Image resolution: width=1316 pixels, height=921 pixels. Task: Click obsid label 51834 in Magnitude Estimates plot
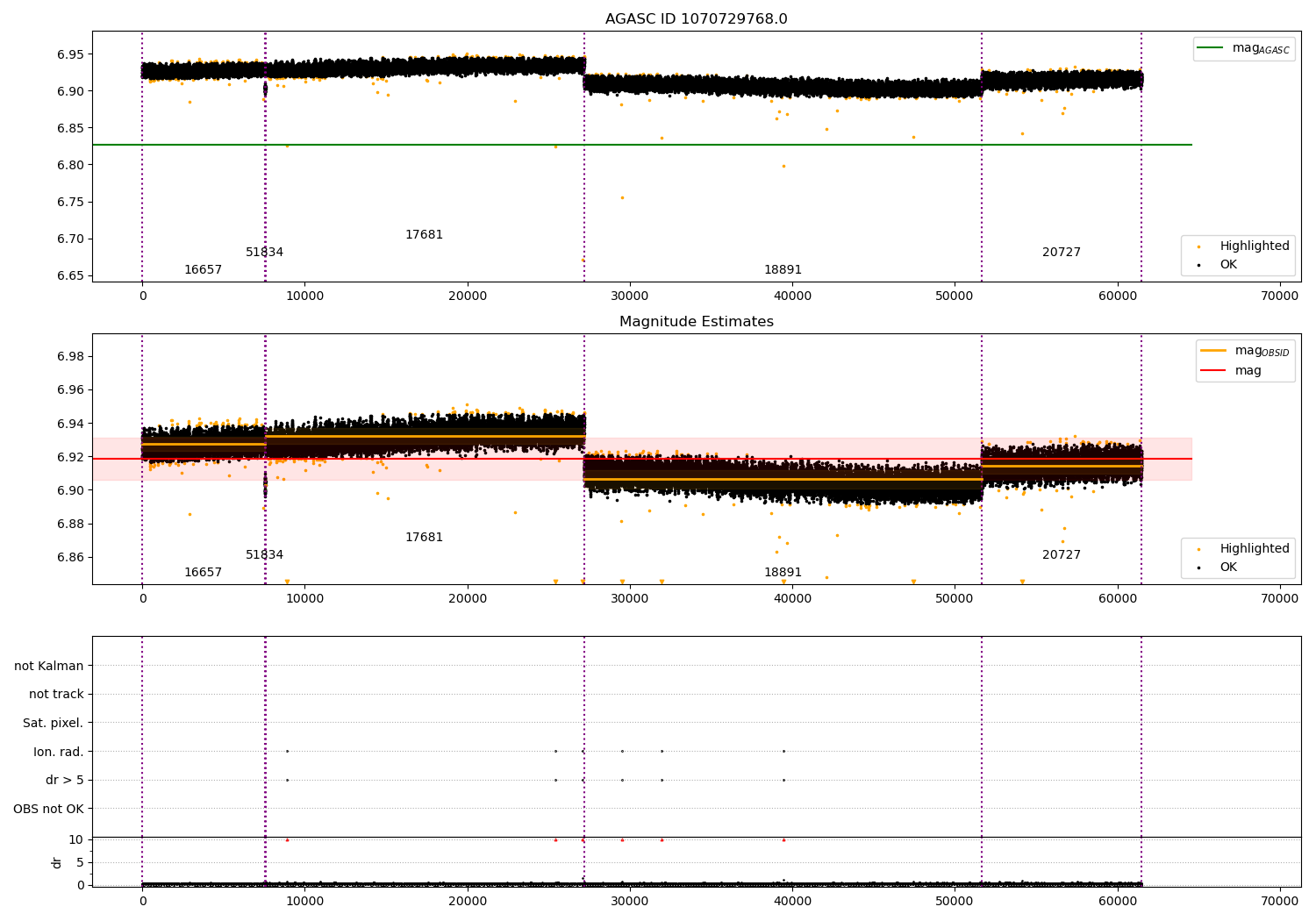point(264,555)
